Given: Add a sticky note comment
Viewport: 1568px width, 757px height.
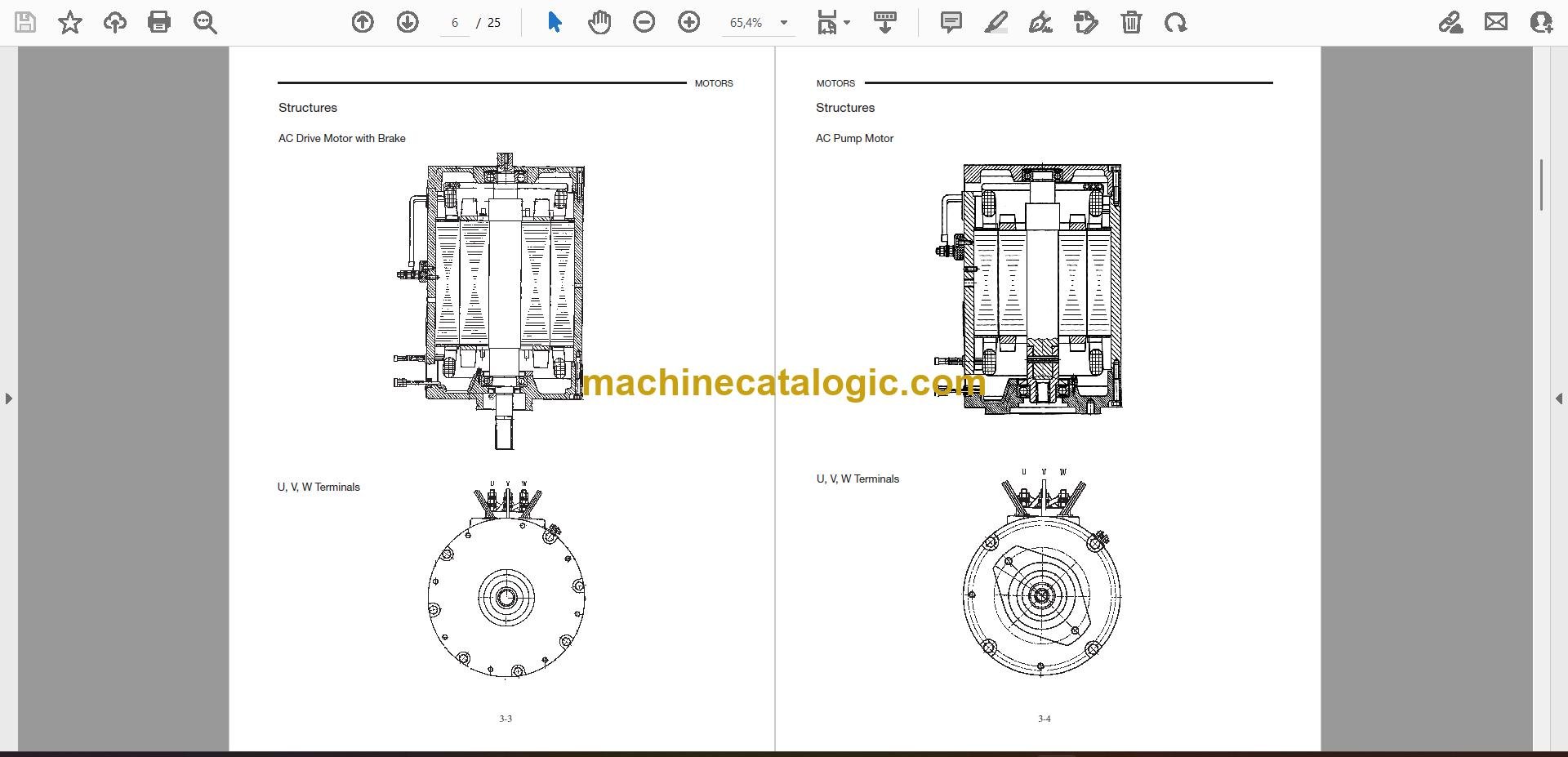Looking at the screenshot, I should click(x=951, y=22).
